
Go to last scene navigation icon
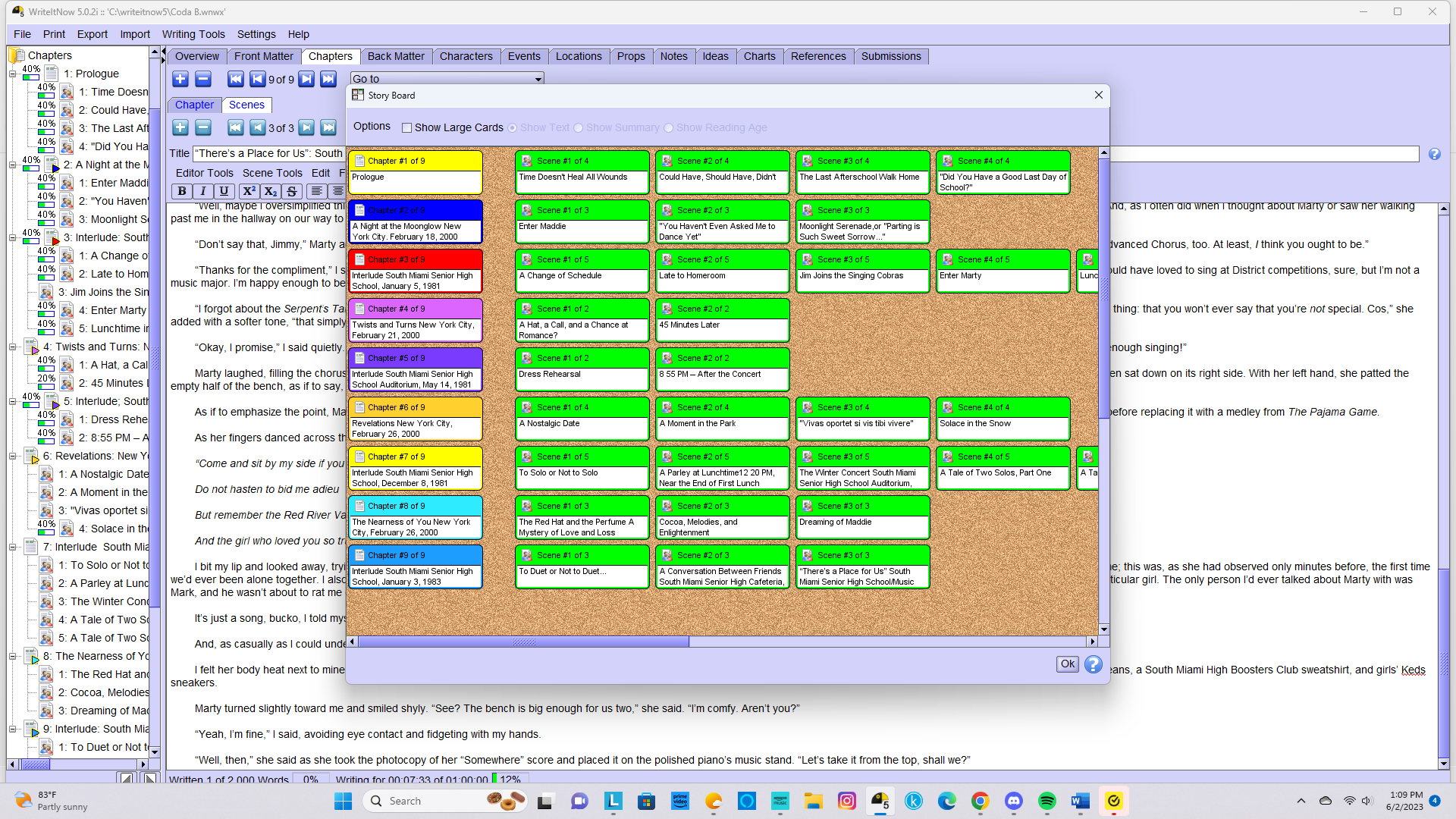coord(328,127)
